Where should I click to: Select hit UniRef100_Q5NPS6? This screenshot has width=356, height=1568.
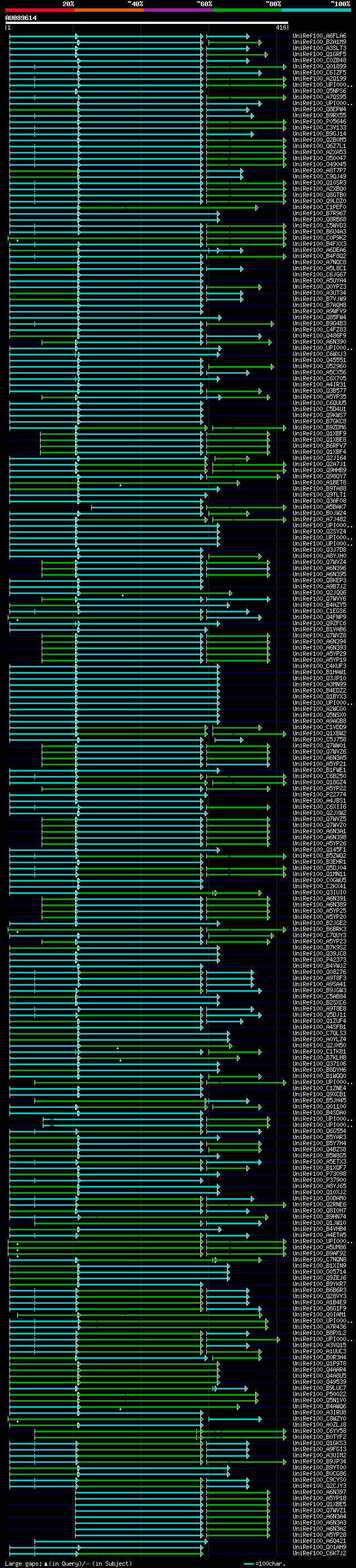pyautogui.click(x=319, y=91)
